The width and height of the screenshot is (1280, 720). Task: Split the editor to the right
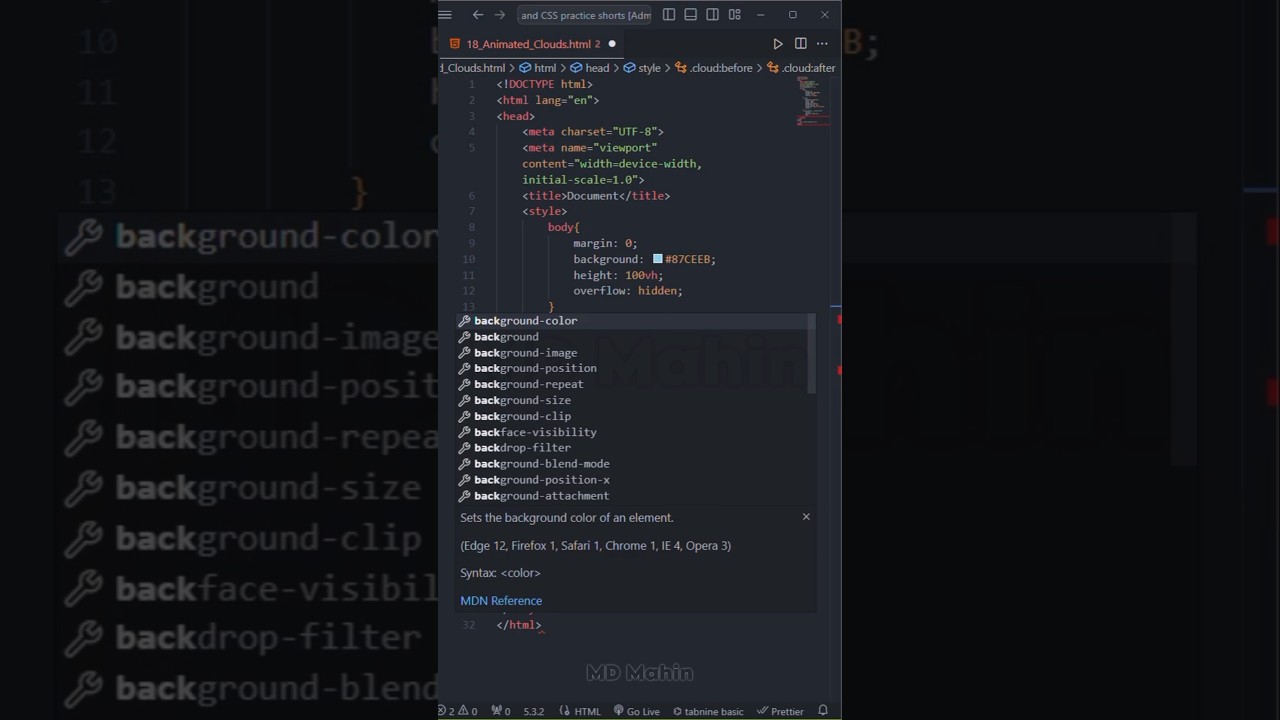tap(800, 44)
